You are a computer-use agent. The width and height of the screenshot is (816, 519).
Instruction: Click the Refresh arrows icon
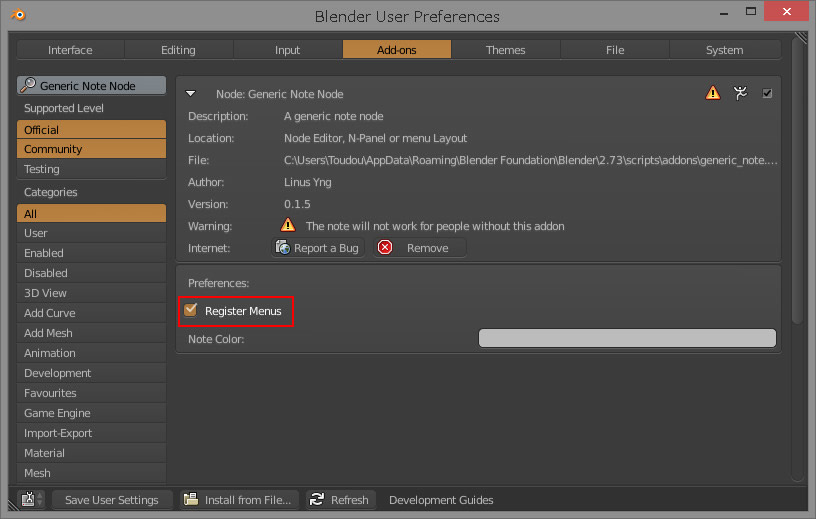[x=316, y=499]
